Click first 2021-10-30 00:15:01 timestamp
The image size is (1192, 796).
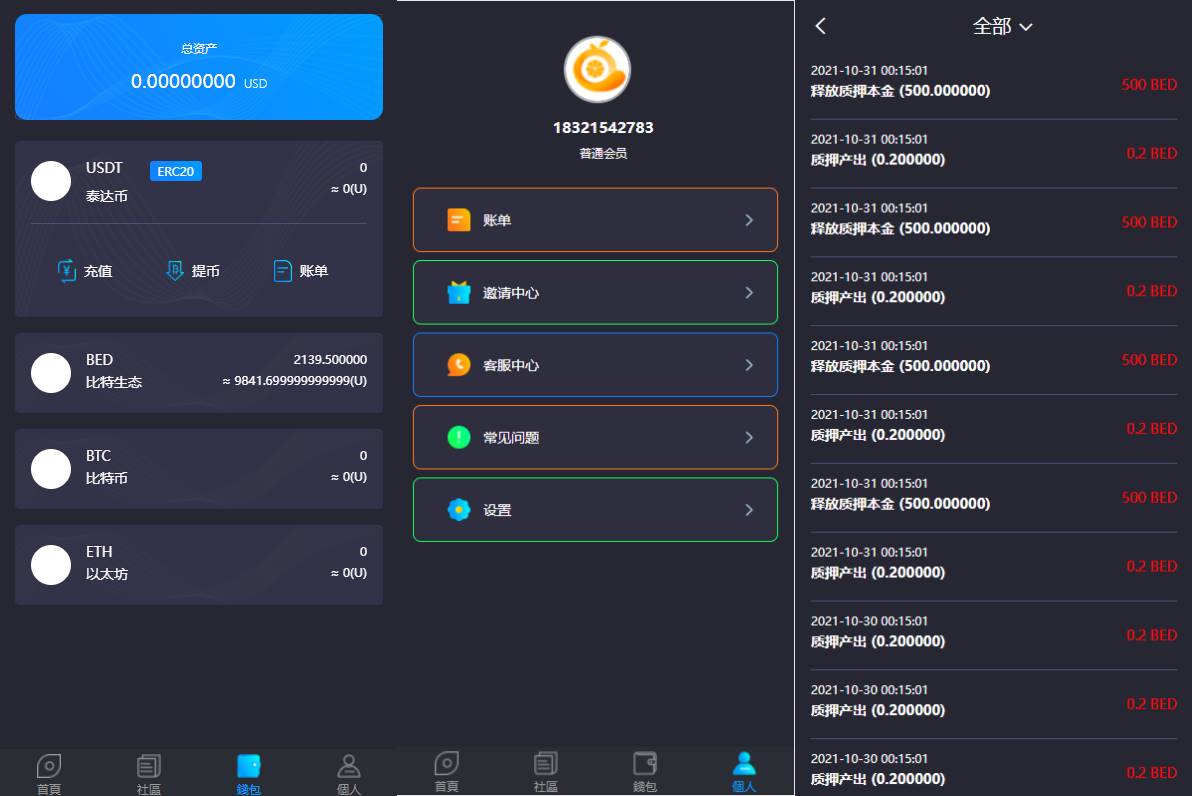coord(869,620)
